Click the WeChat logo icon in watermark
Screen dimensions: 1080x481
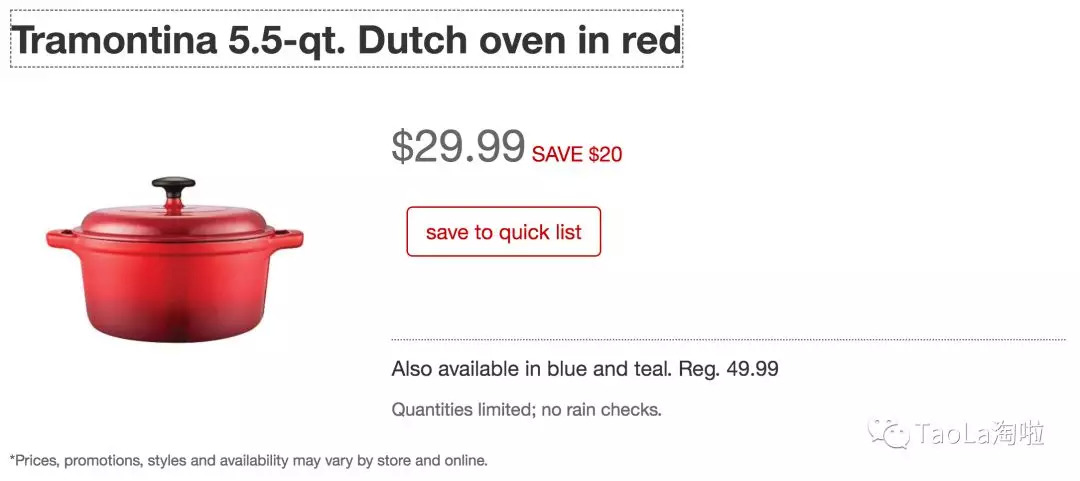click(x=888, y=434)
